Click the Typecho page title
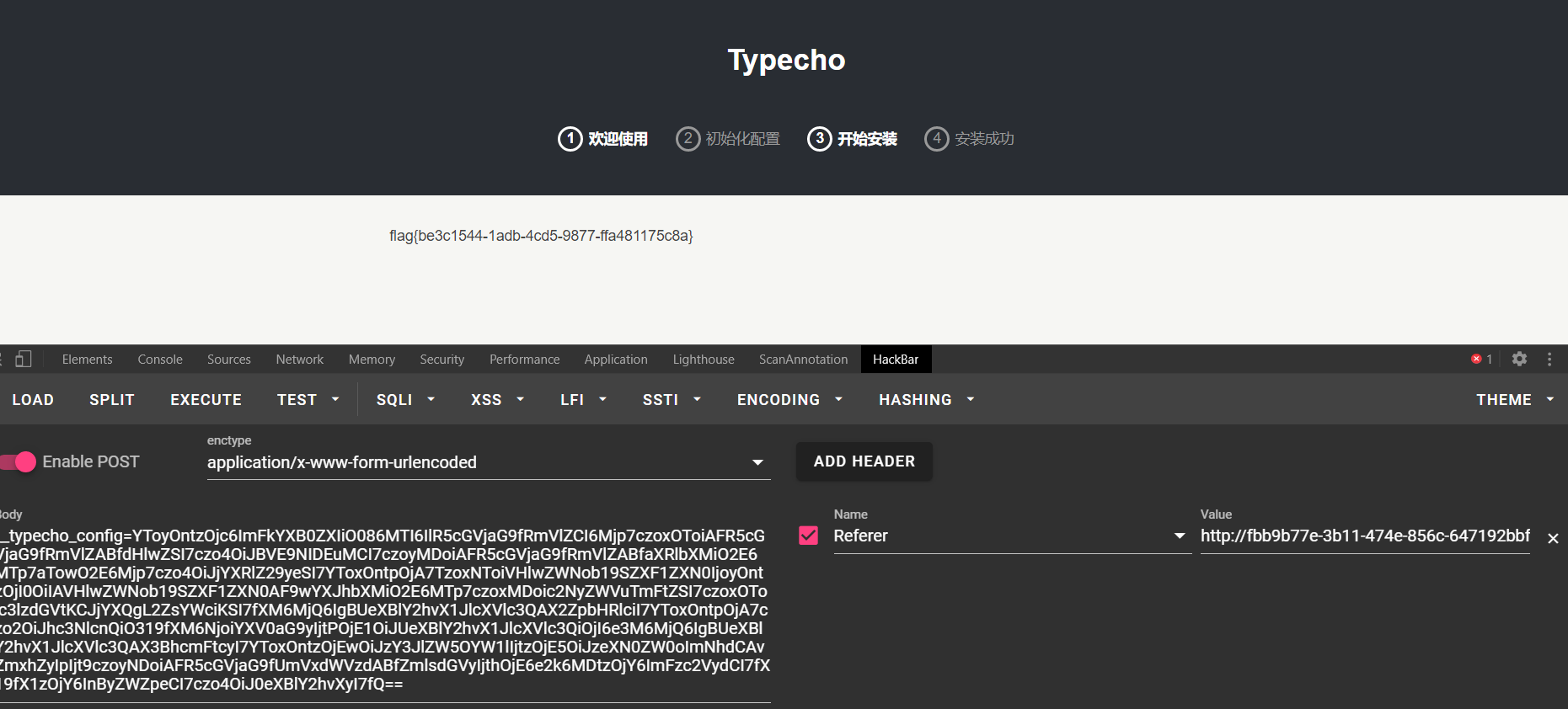The image size is (1568, 709). pos(786,60)
